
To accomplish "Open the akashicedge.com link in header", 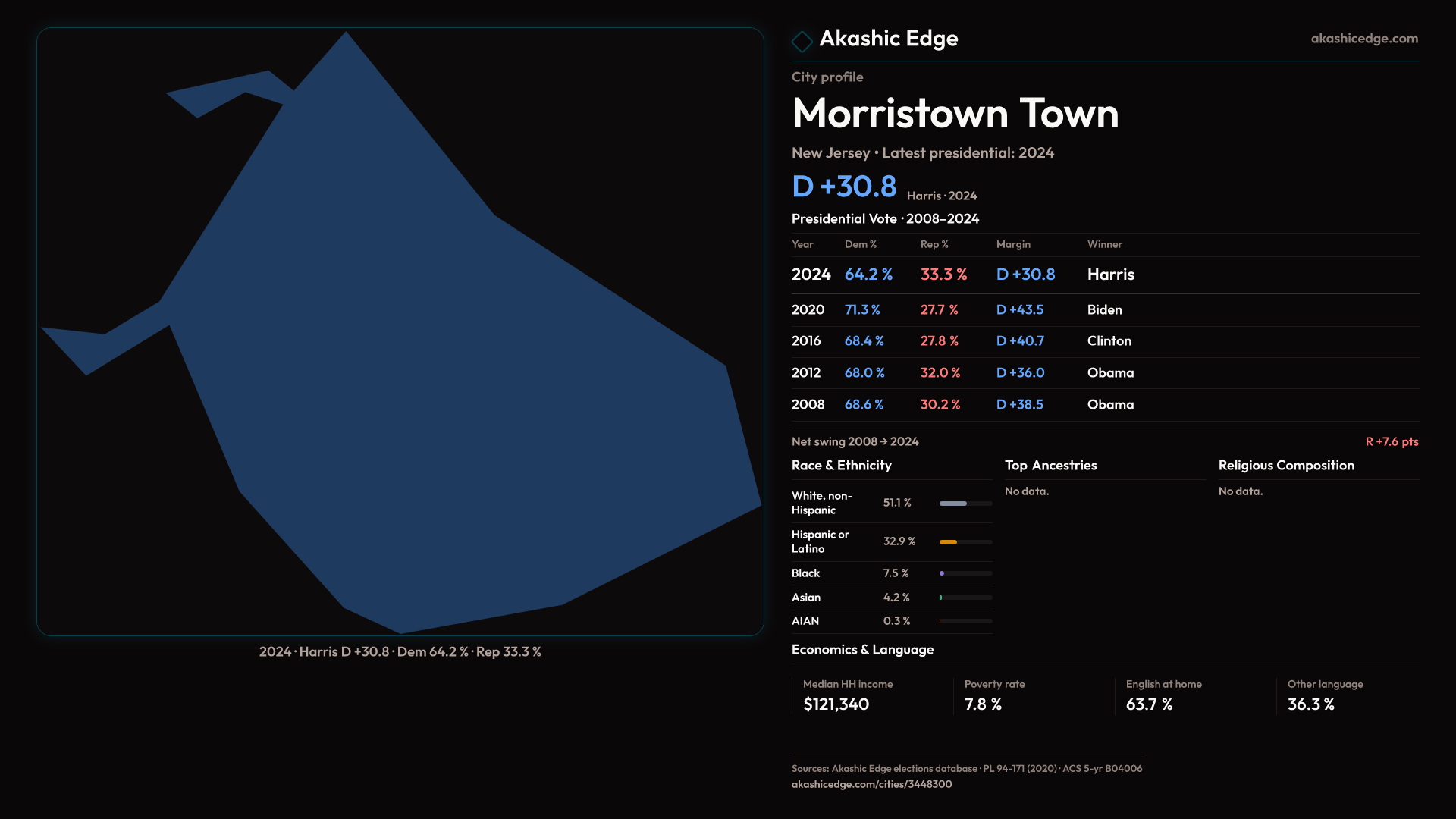I will point(1363,39).
